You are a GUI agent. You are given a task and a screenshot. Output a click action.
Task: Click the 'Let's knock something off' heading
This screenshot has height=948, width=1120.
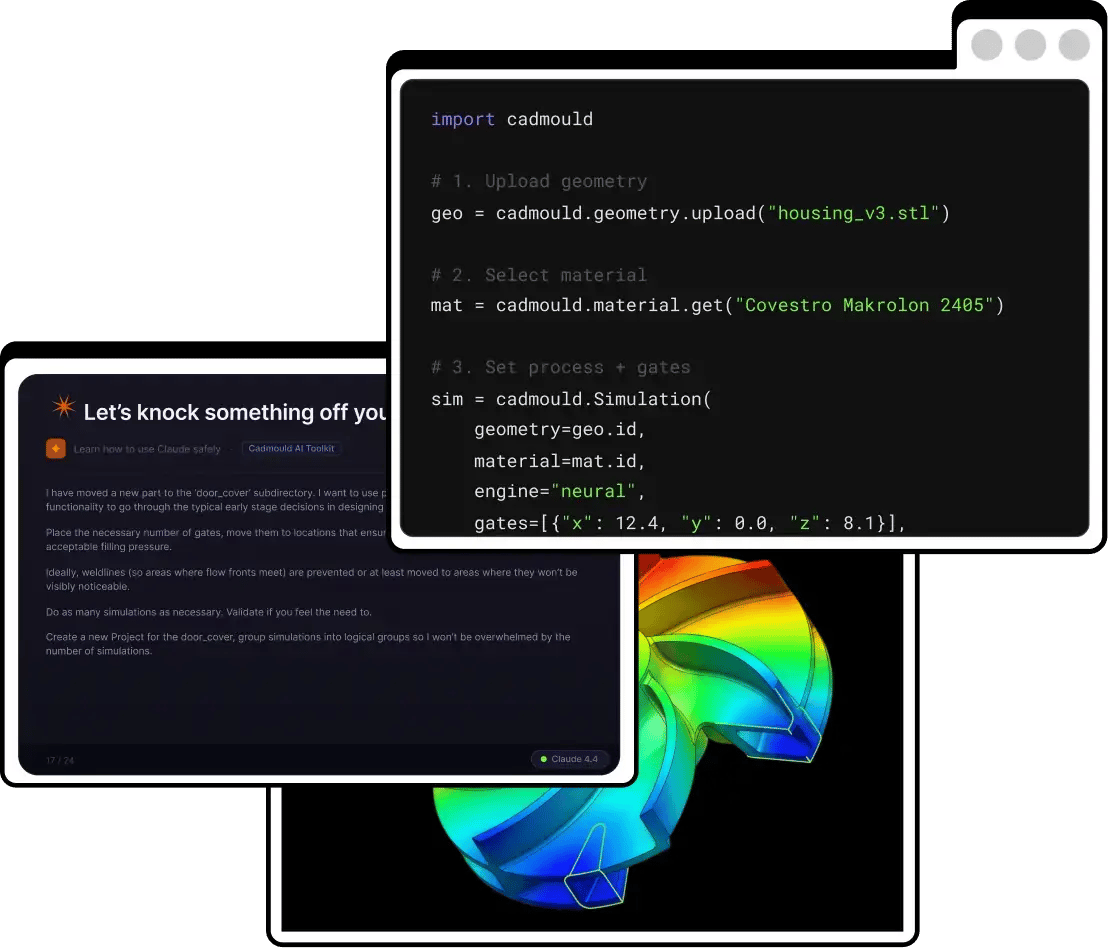point(235,412)
